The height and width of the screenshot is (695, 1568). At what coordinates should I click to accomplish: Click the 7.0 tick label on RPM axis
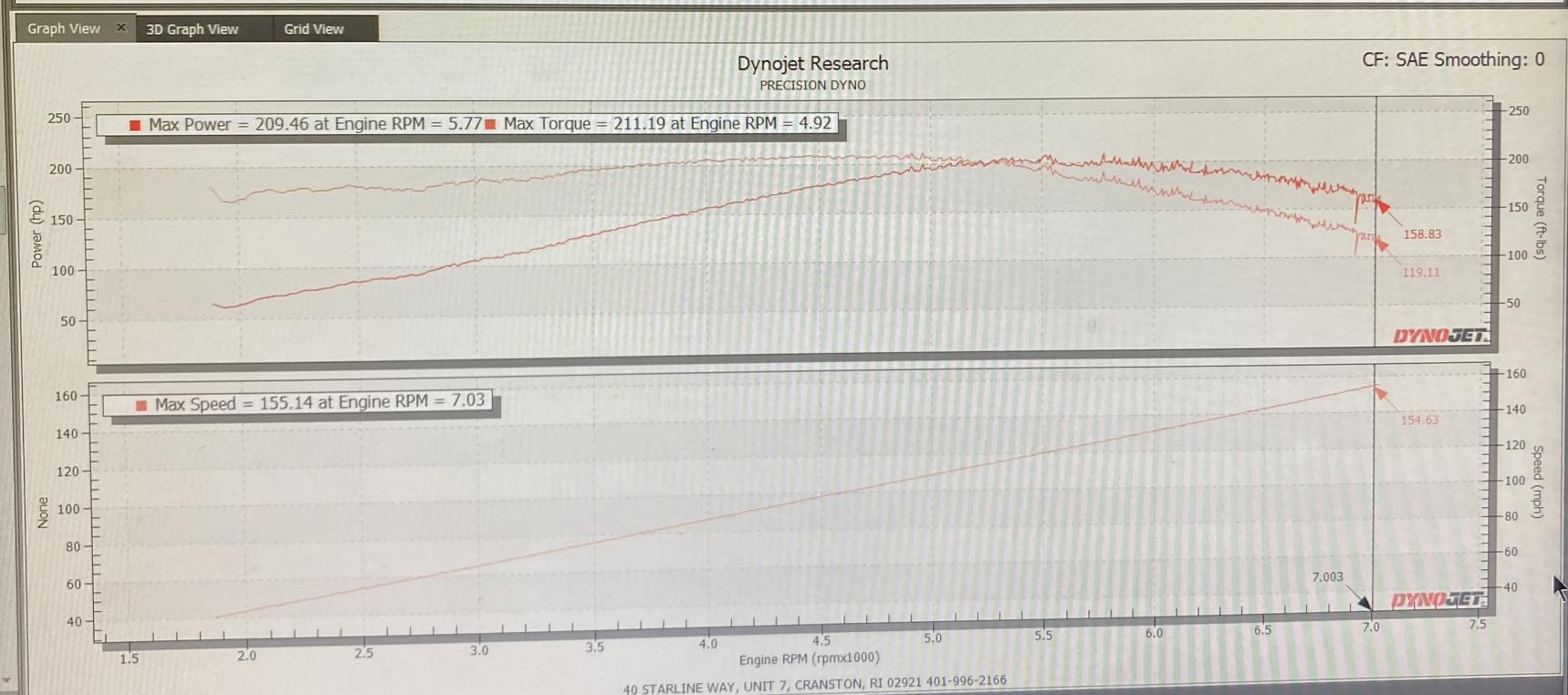pos(1371,628)
